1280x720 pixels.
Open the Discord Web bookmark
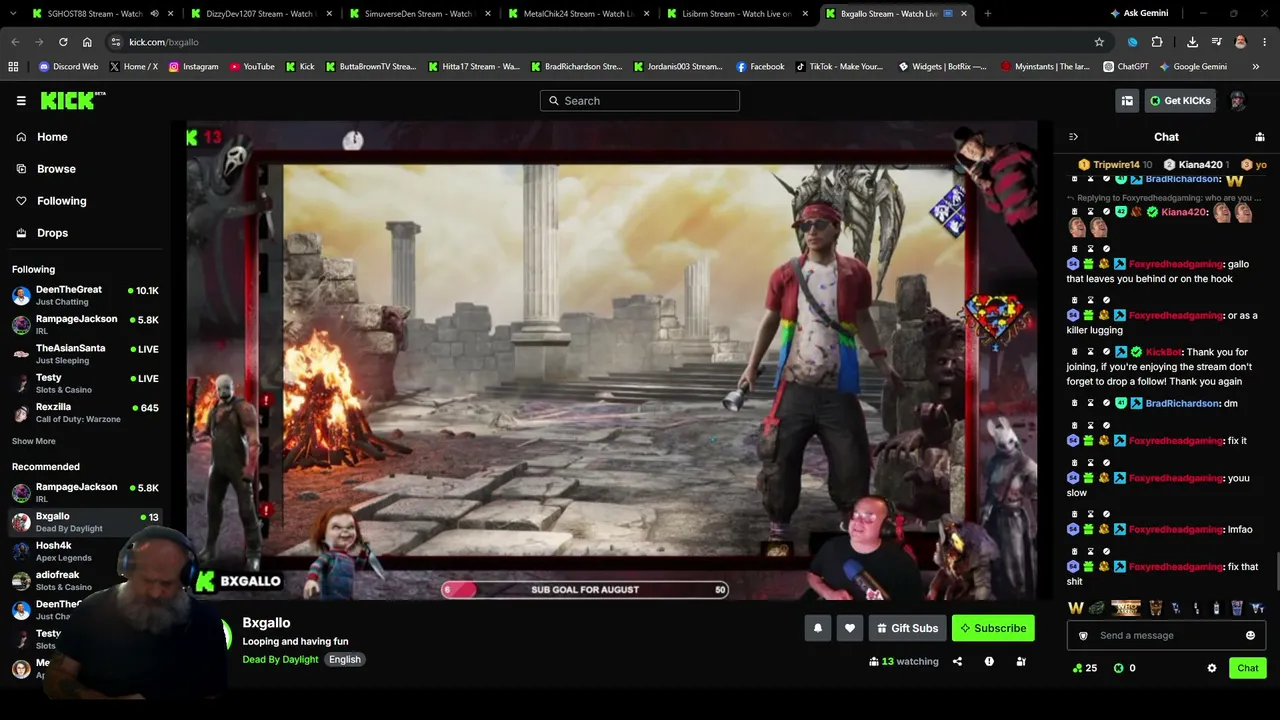tap(68, 67)
